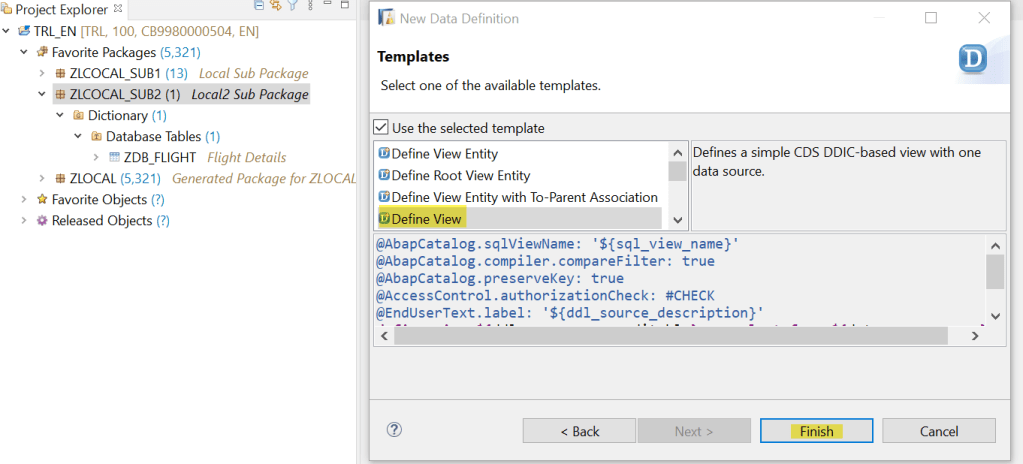Click the Collapse All icon in Project Explorer

coord(259,6)
